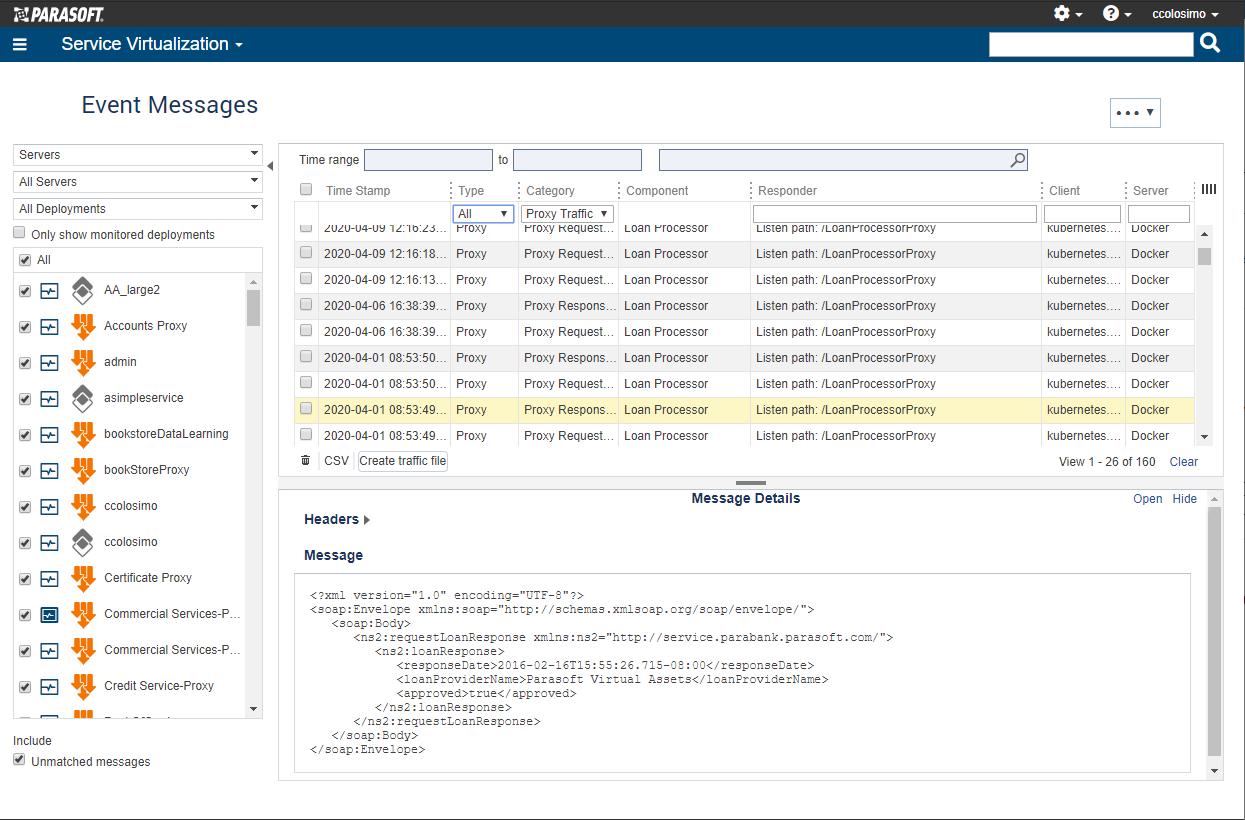Click the monitor icon for Certificate Proxy
This screenshot has height=820, width=1245.
tap(49, 579)
